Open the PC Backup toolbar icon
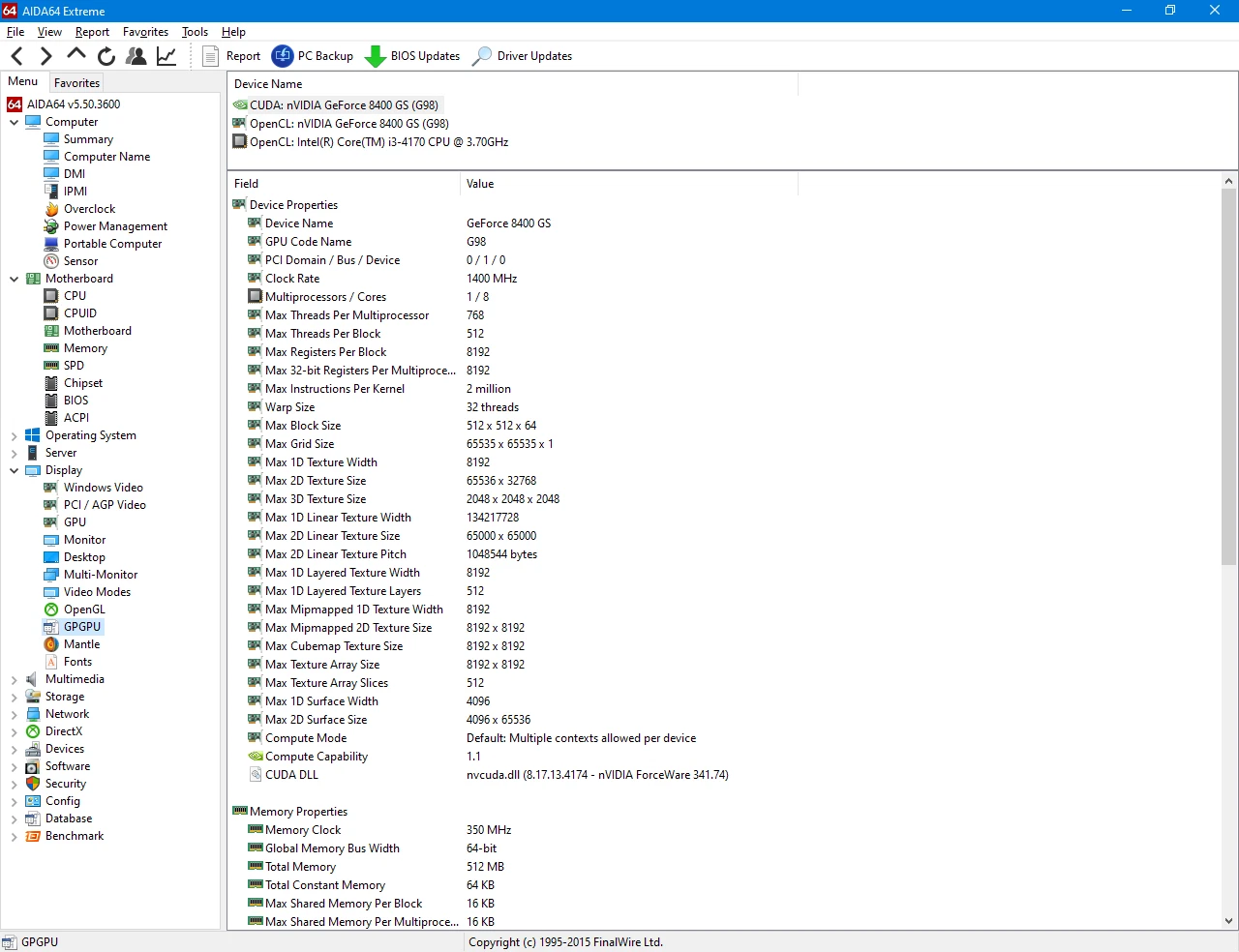Image resolution: width=1239 pixels, height=952 pixels. pos(282,56)
